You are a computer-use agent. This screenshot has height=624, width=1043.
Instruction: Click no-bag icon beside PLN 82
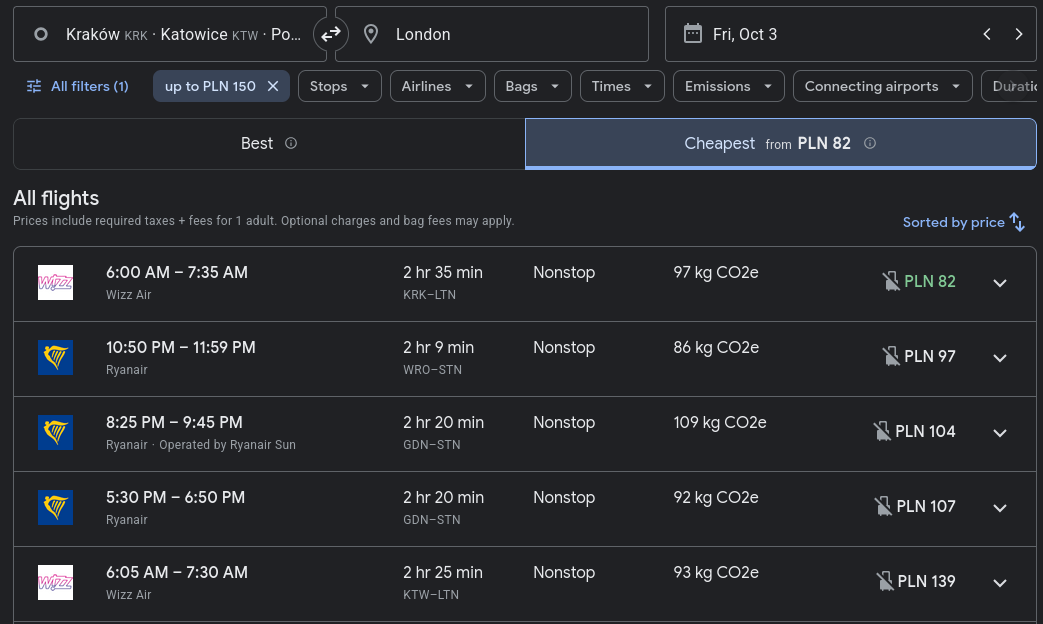[891, 281]
